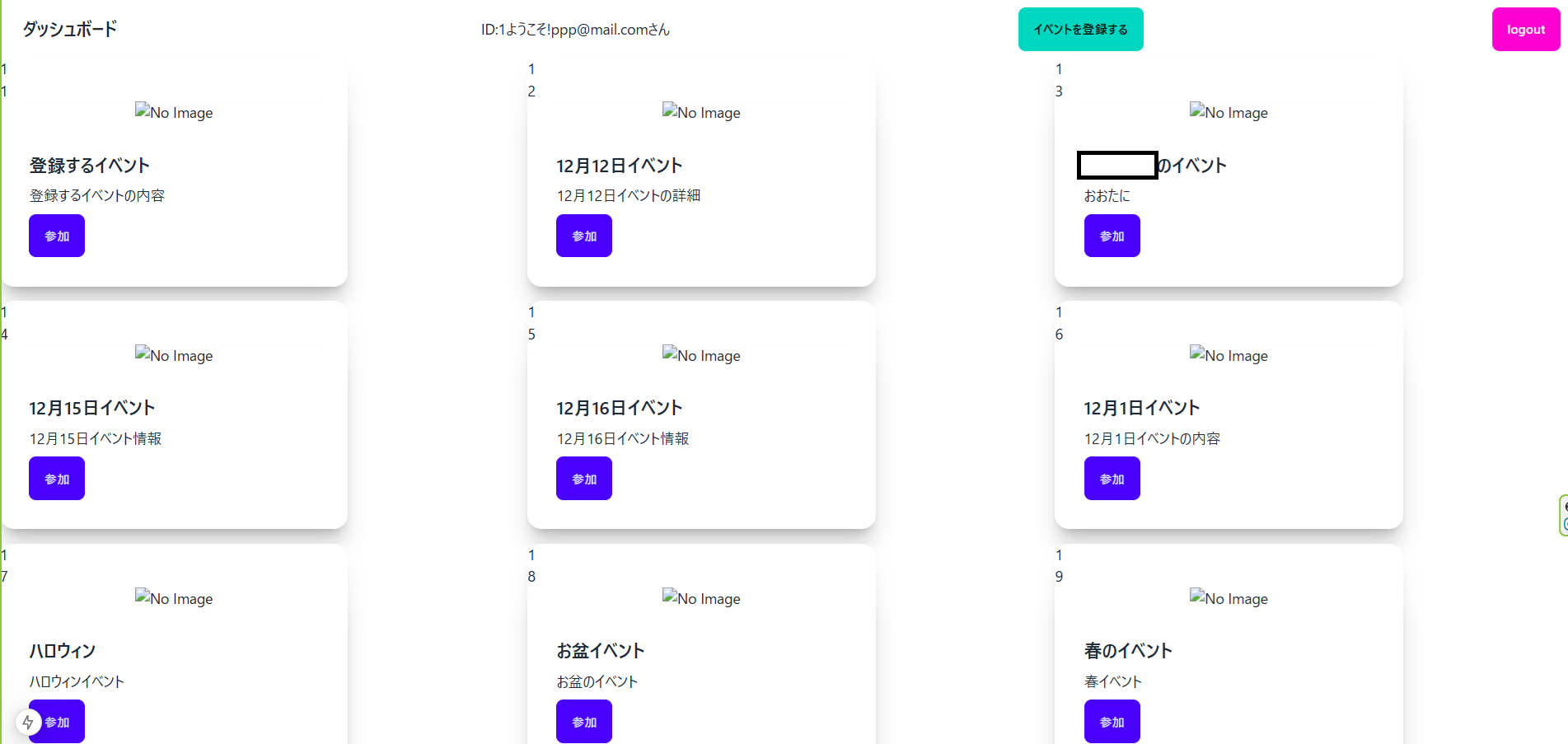Image resolution: width=1568 pixels, height=744 pixels.
Task: Click the 12月1日イベント card title
Action: point(1141,408)
